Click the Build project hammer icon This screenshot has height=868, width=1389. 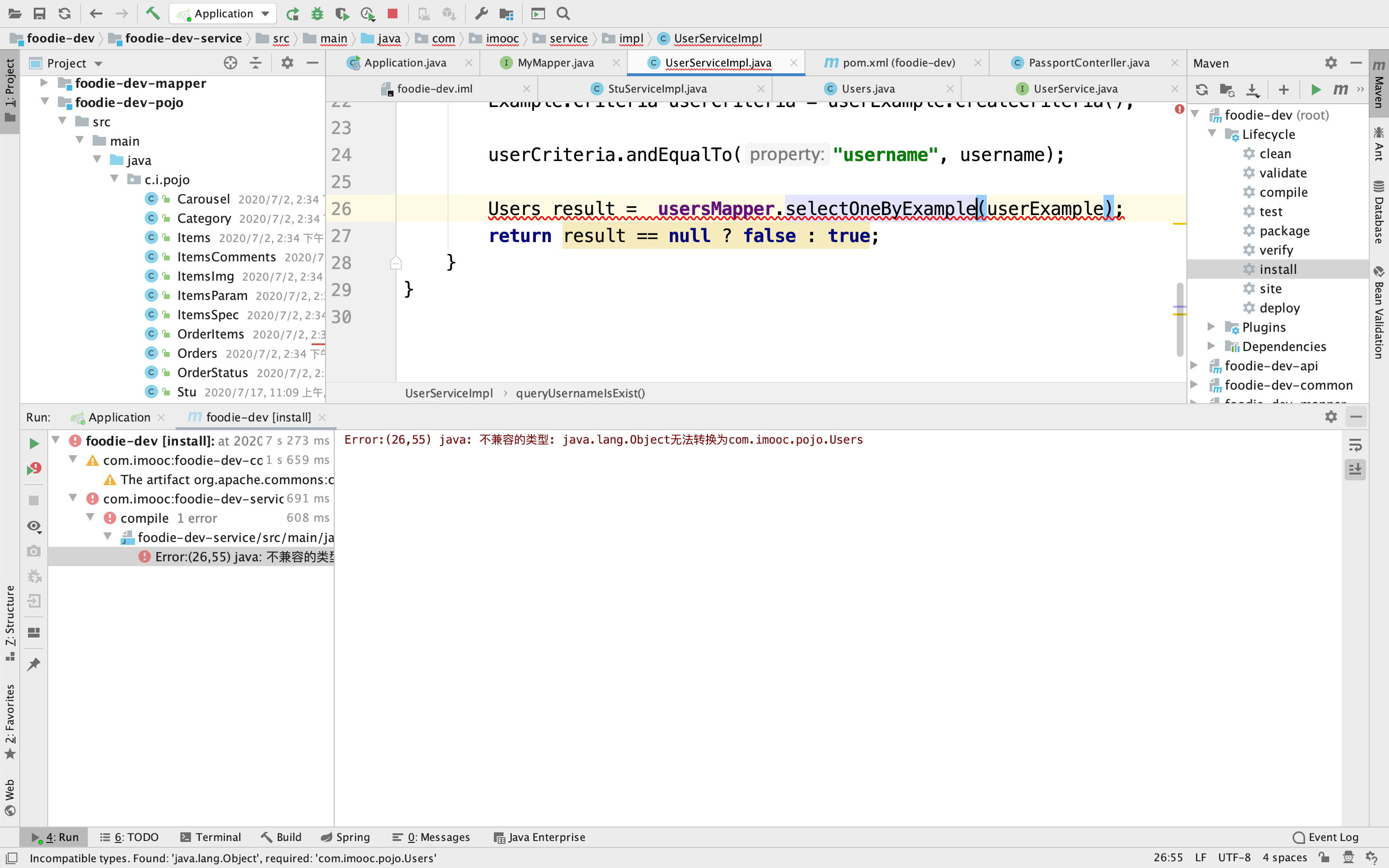tap(153, 13)
